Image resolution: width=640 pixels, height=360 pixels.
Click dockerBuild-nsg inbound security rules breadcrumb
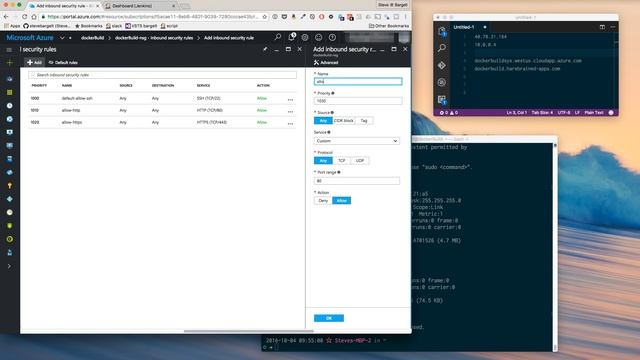point(154,38)
